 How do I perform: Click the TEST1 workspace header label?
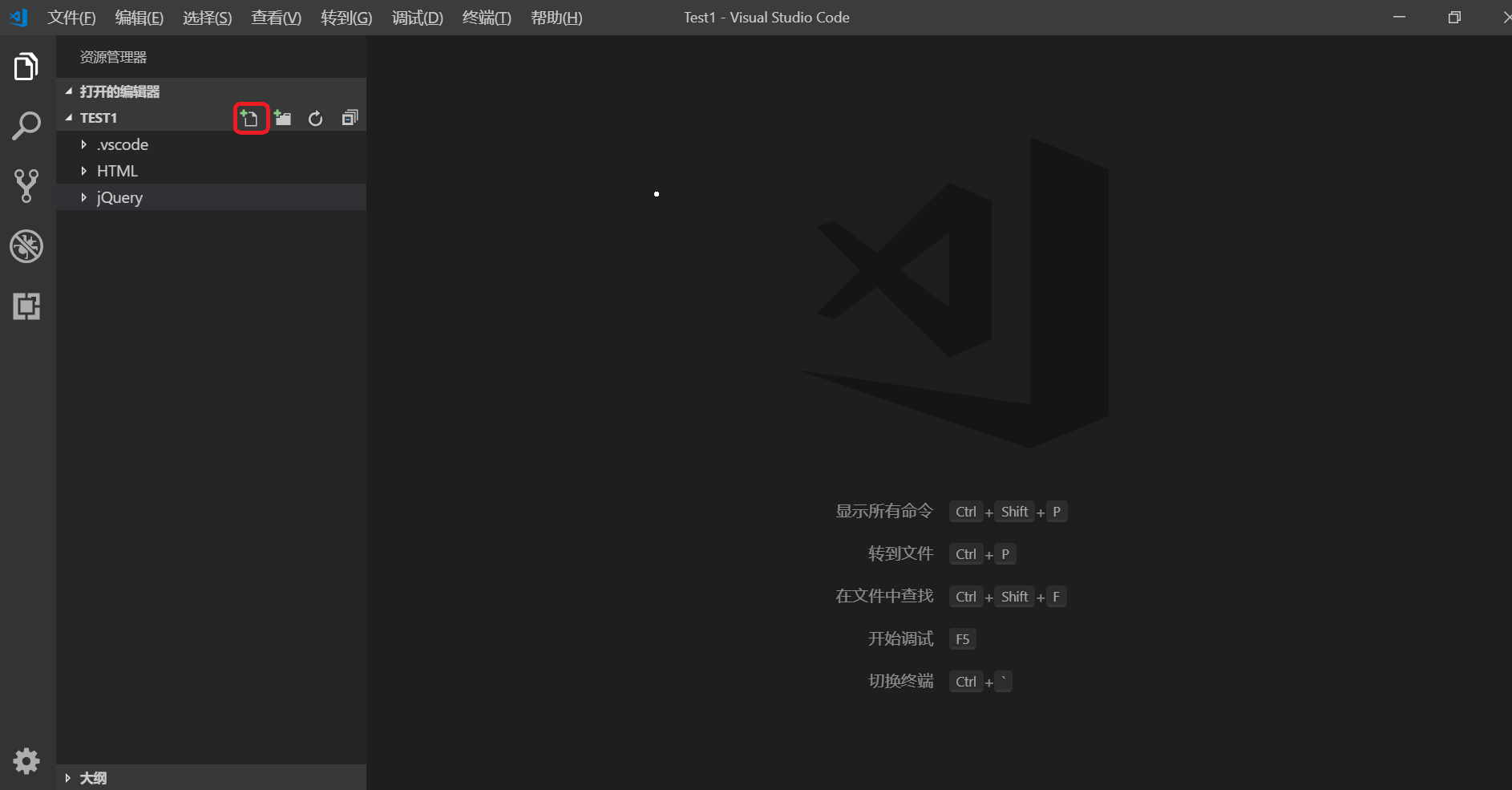pos(99,118)
